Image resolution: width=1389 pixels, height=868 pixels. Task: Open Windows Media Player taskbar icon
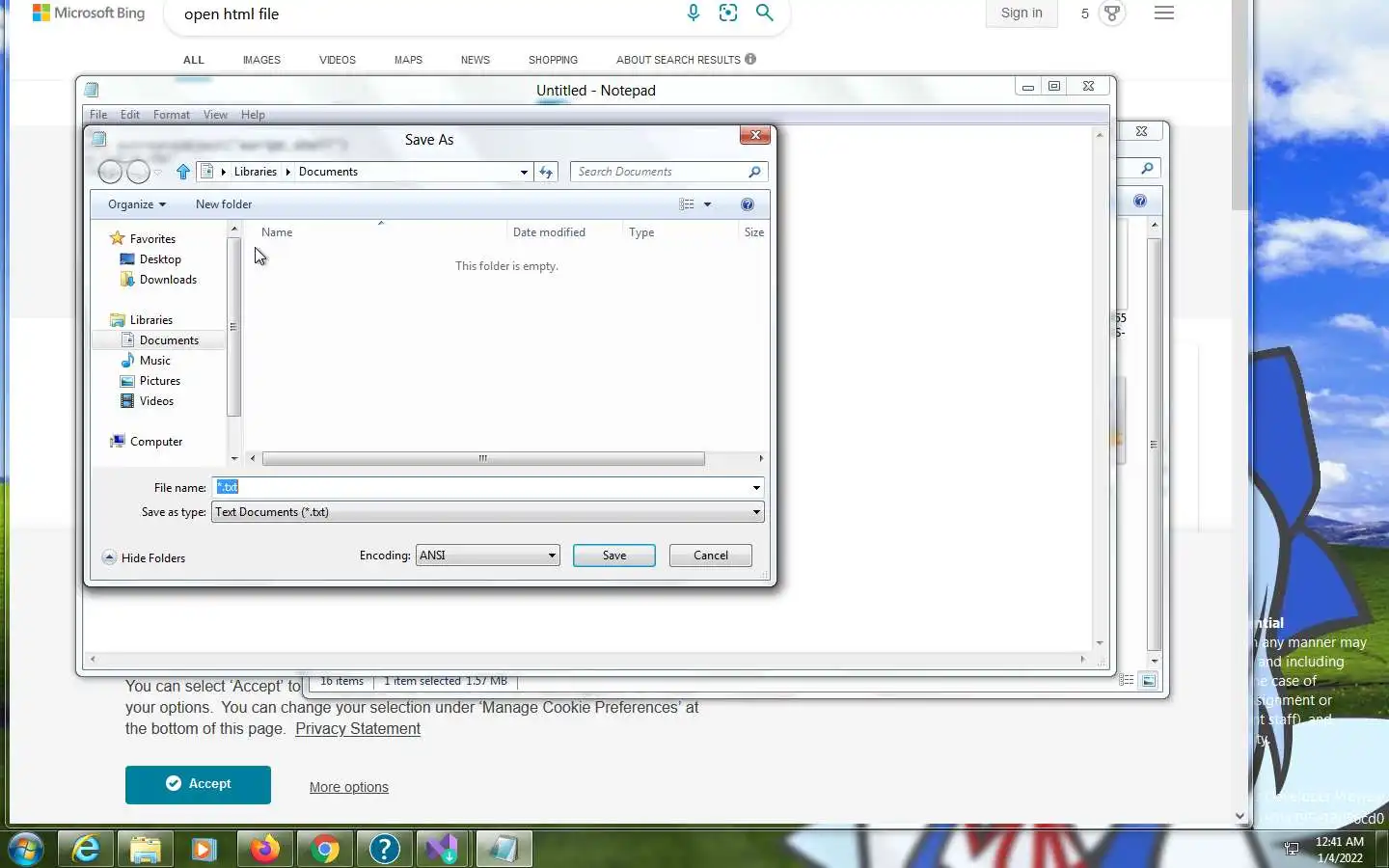(204, 849)
